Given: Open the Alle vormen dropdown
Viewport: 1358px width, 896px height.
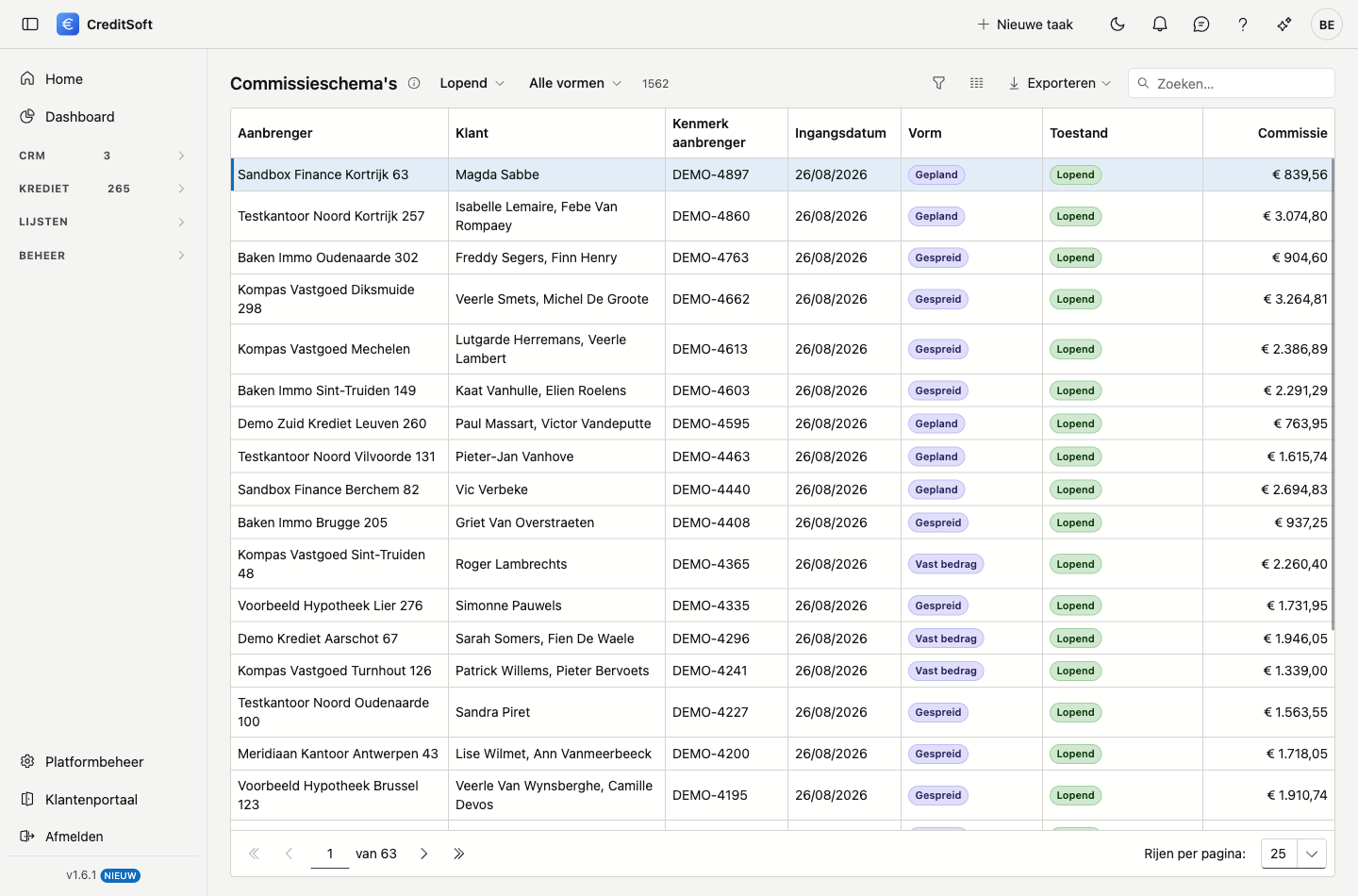Looking at the screenshot, I should coord(575,83).
